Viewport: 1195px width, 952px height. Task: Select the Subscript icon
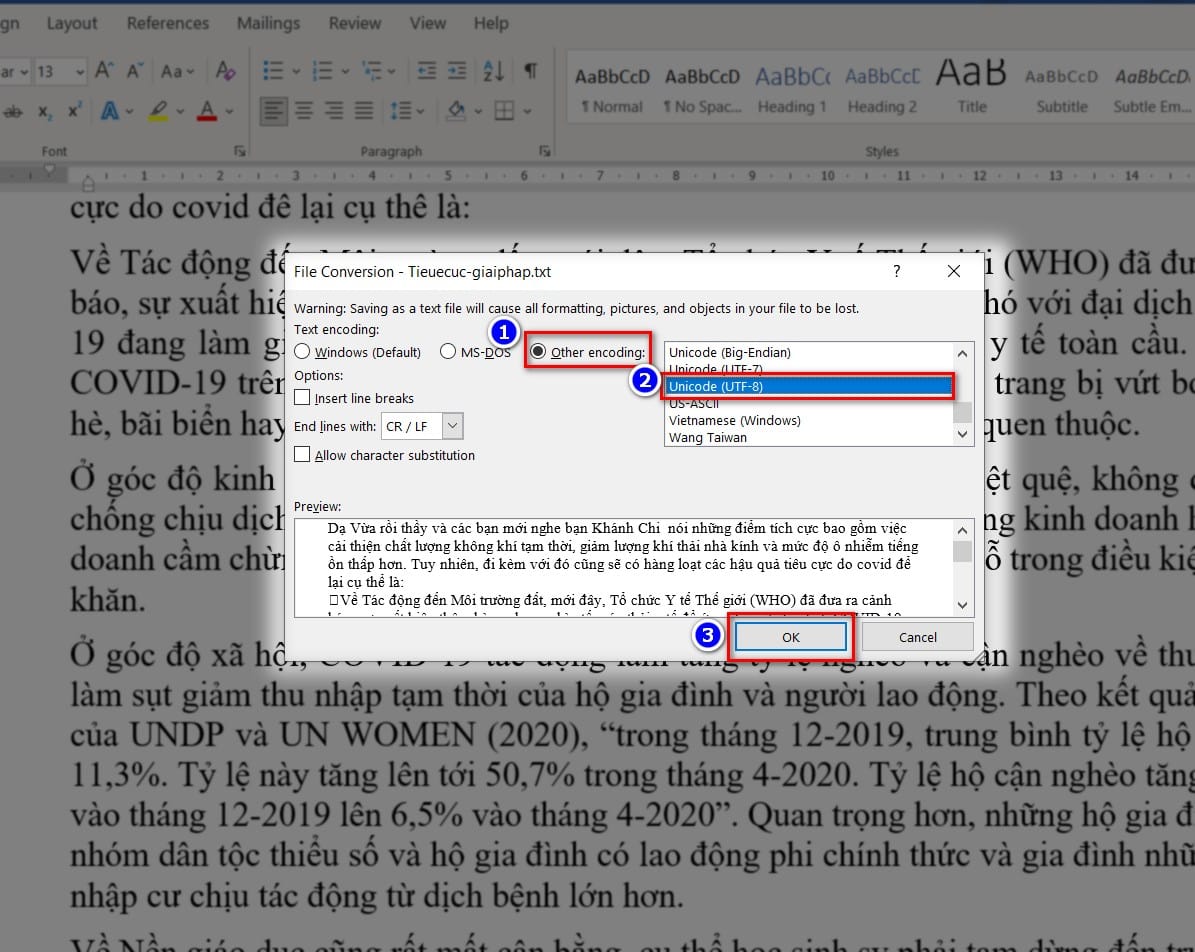point(47,110)
